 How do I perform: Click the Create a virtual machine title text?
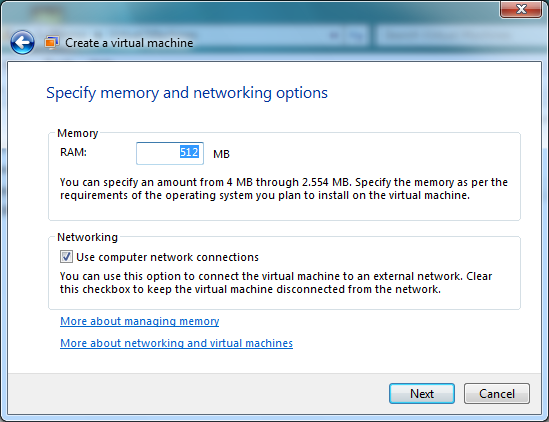click(x=129, y=43)
